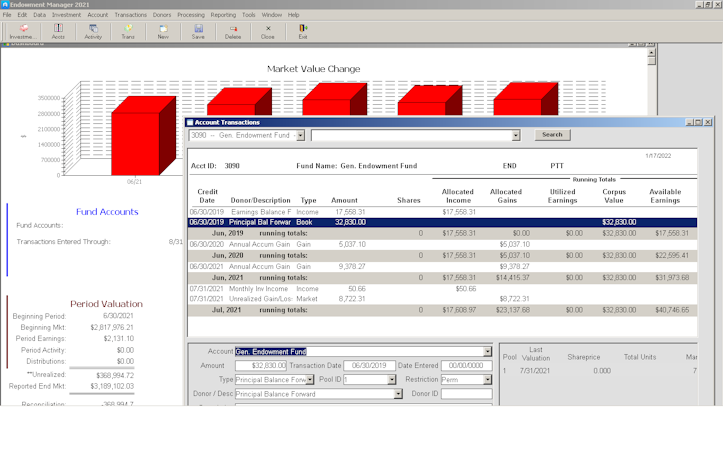This screenshot has height=450, width=723.
Task: Click the Reported End Mkt value $3,189,102.03
Action: tap(112, 386)
